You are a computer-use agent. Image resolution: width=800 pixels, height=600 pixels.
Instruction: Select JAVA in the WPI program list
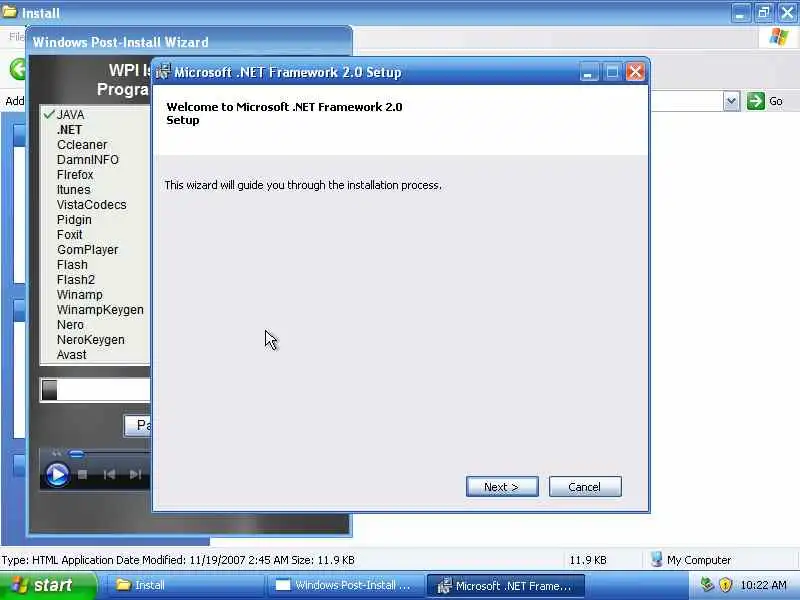click(x=70, y=115)
